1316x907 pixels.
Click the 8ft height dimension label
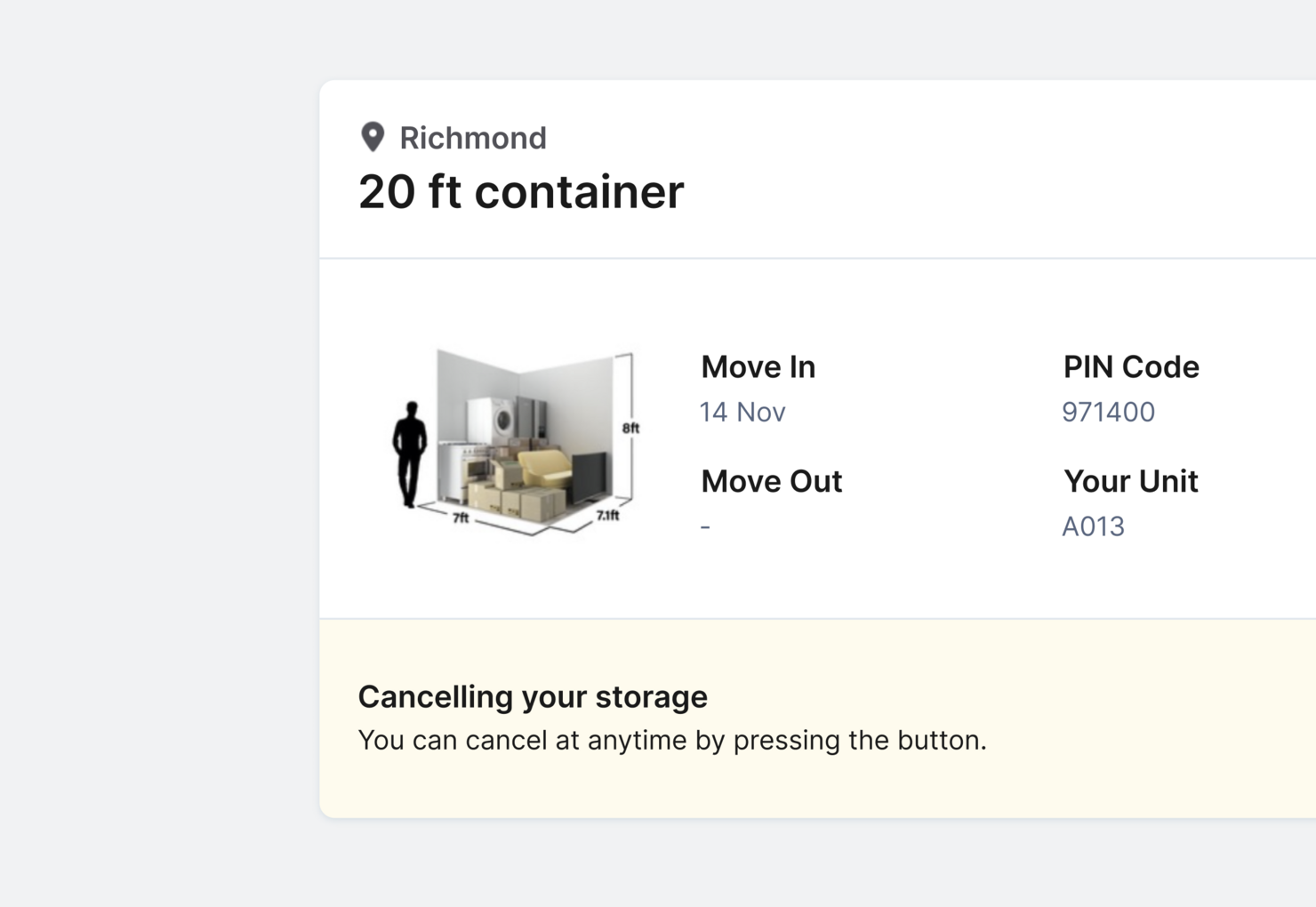(630, 428)
